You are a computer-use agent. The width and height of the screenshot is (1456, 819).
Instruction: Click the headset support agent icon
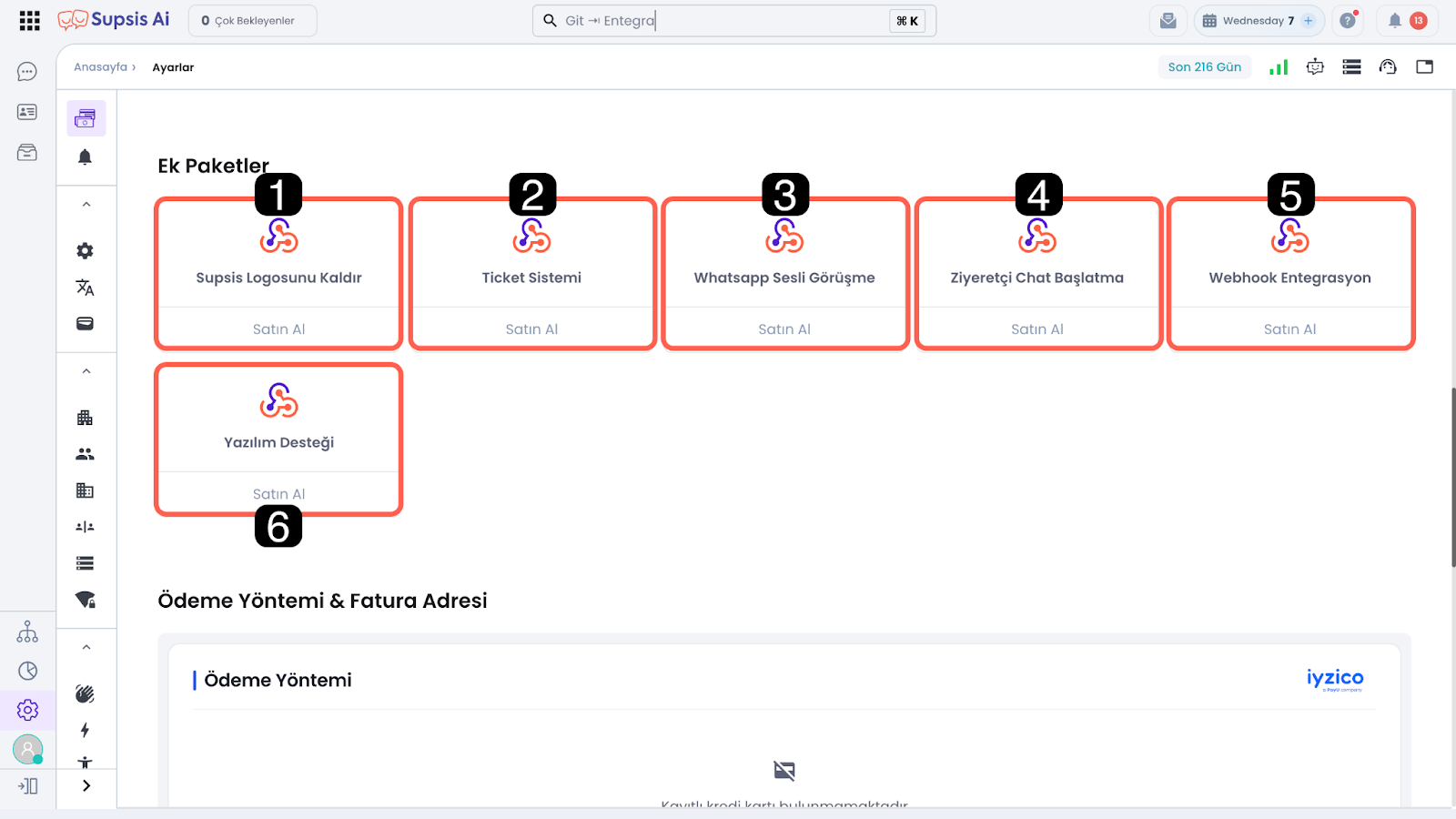[1388, 67]
